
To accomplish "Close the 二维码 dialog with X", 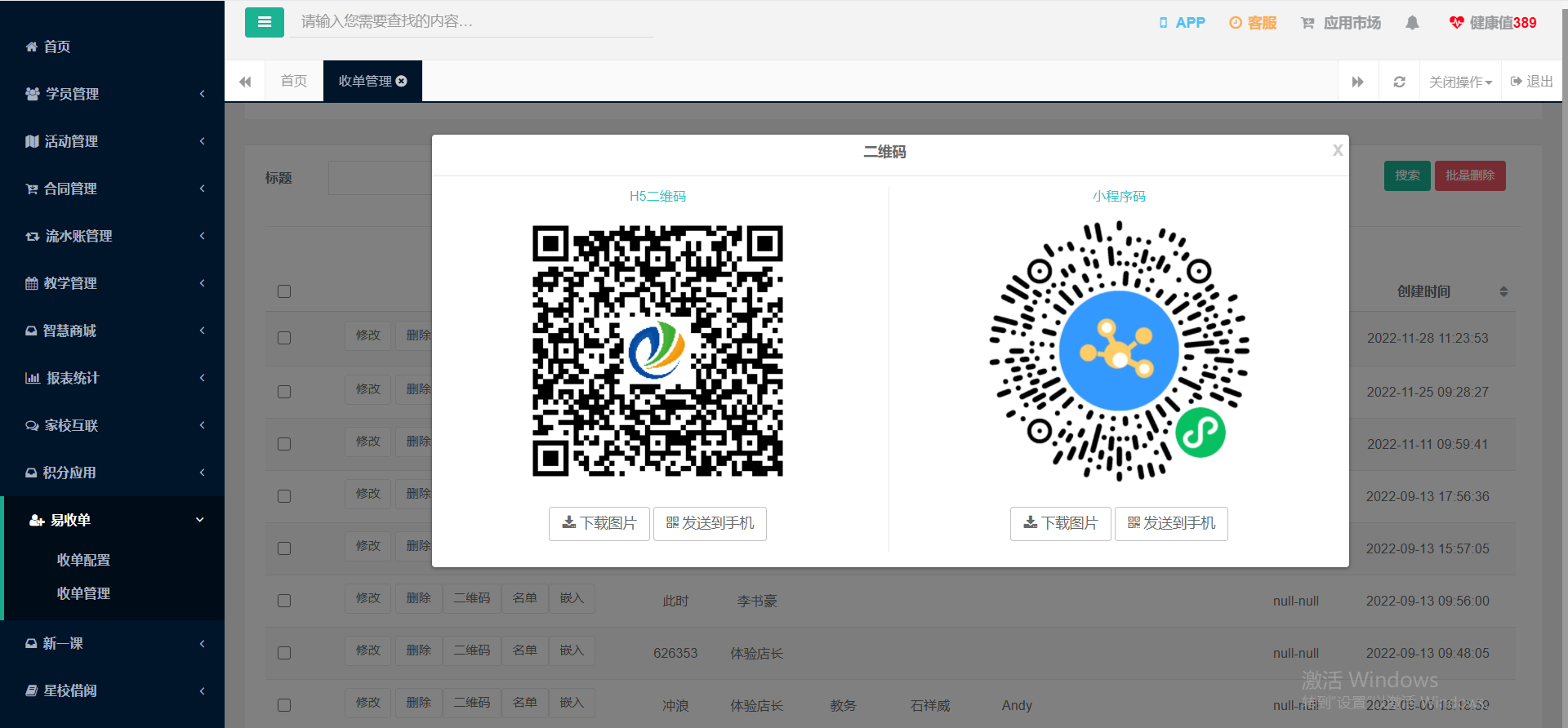I will [1338, 150].
